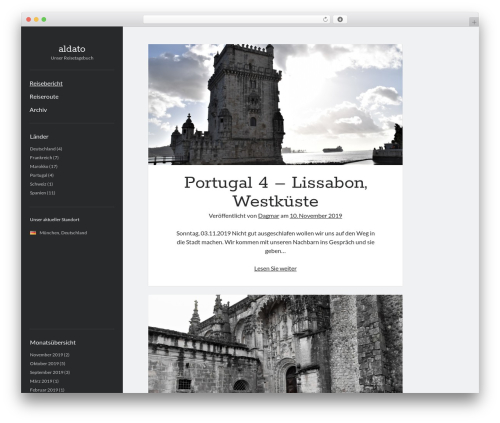Viewport: 500px width, 423px height.
Task: Open author Dagmar's page
Action: (x=268, y=216)
